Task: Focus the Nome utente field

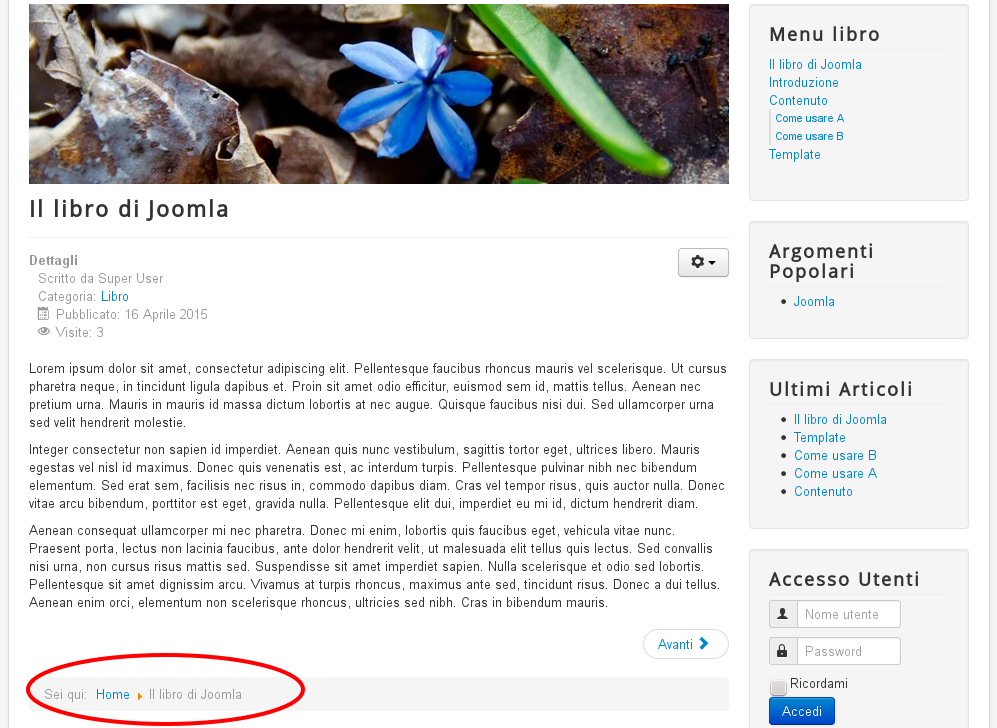Action: click(x=849, y=614)
